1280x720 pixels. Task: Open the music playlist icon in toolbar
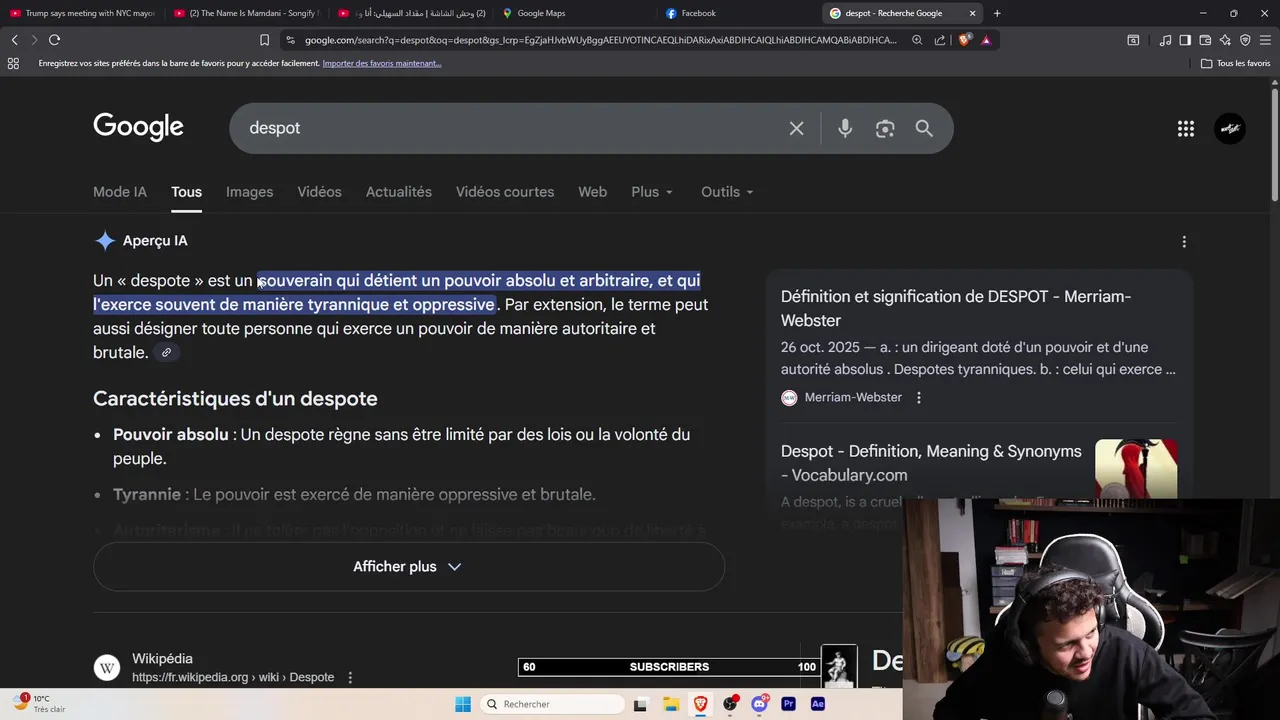click(x=1166, y=40)
